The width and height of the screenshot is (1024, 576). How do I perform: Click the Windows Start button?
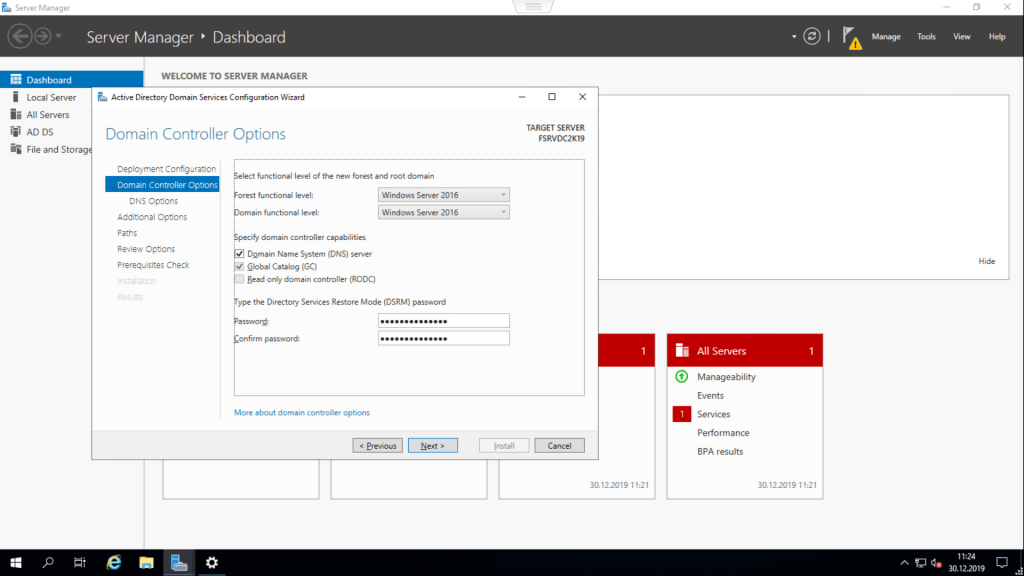pyautogui.click(x=16, y=562)
